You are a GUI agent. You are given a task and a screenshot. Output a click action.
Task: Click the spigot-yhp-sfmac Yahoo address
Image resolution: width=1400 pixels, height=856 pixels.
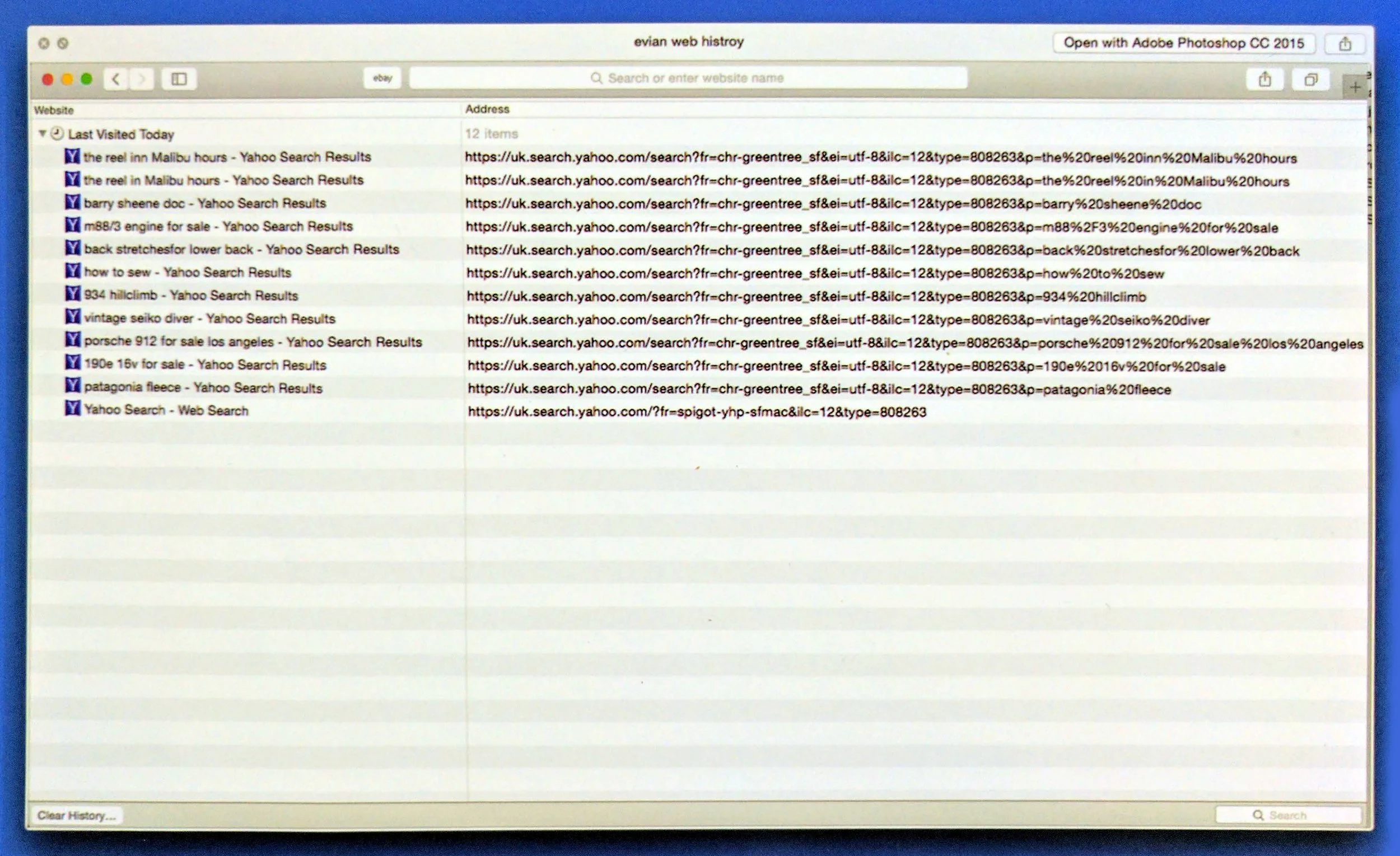tap(697, 412)
